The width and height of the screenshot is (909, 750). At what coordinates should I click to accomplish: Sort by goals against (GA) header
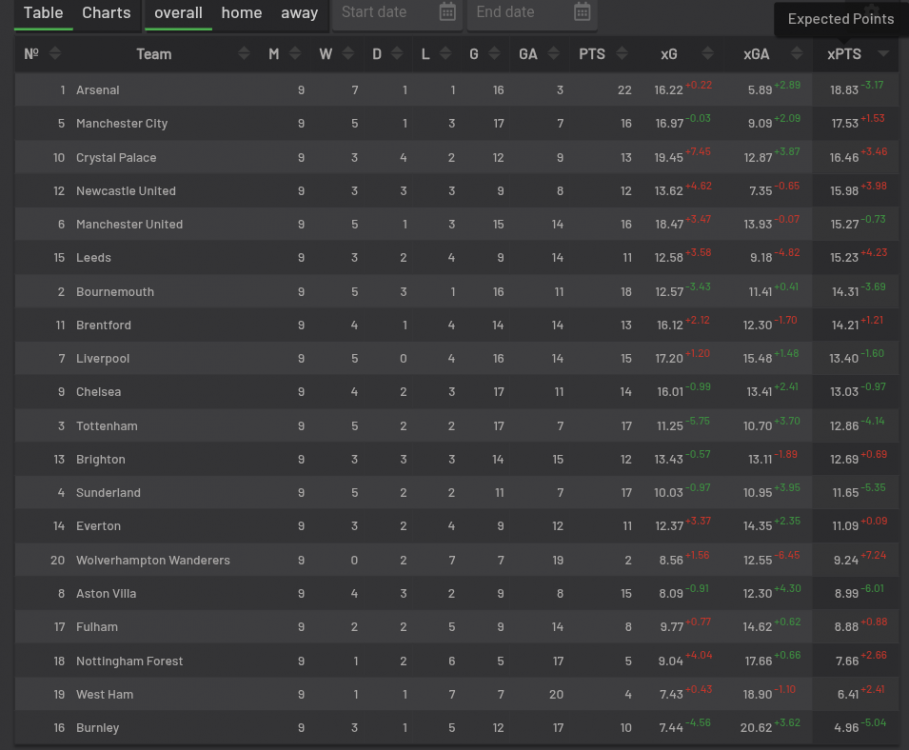528,54
